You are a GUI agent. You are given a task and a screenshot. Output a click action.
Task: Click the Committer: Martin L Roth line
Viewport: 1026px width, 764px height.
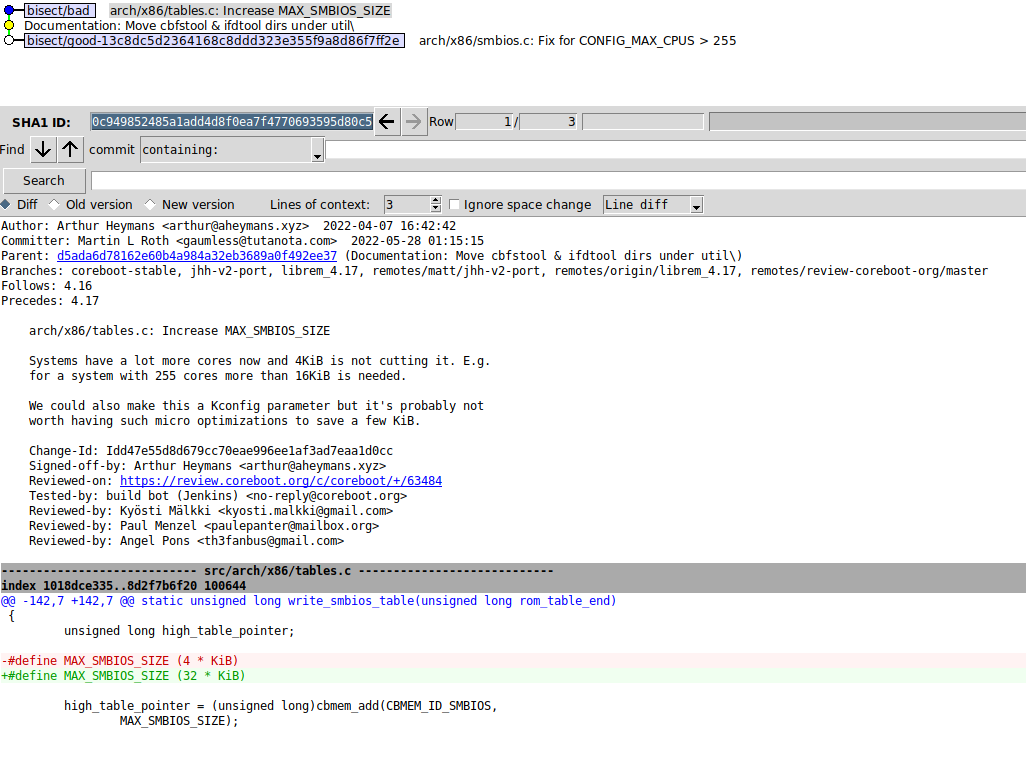(242, 241)
